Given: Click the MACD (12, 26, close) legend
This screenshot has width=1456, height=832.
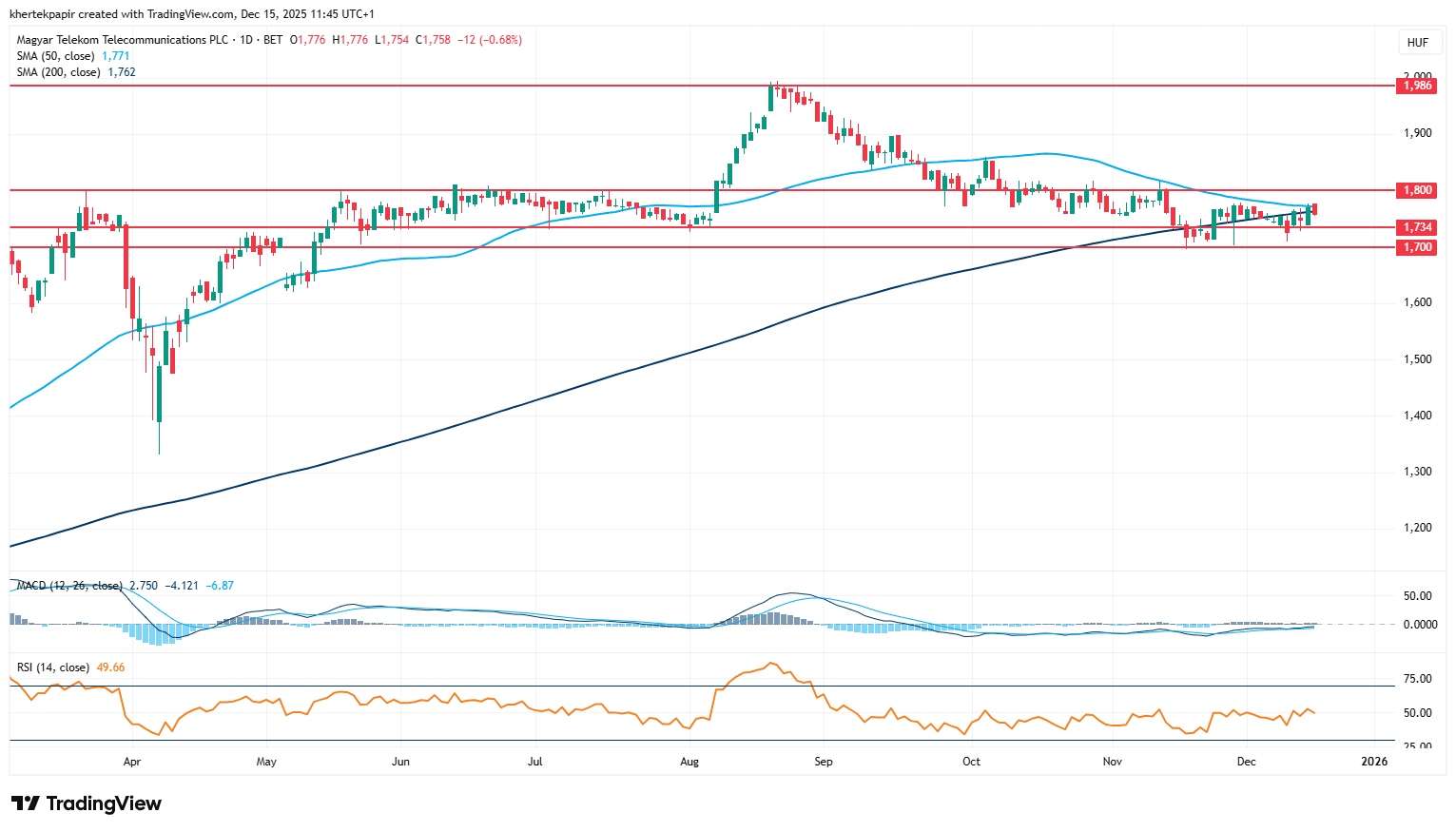Looking at the screenshot, I should [68, 586].
